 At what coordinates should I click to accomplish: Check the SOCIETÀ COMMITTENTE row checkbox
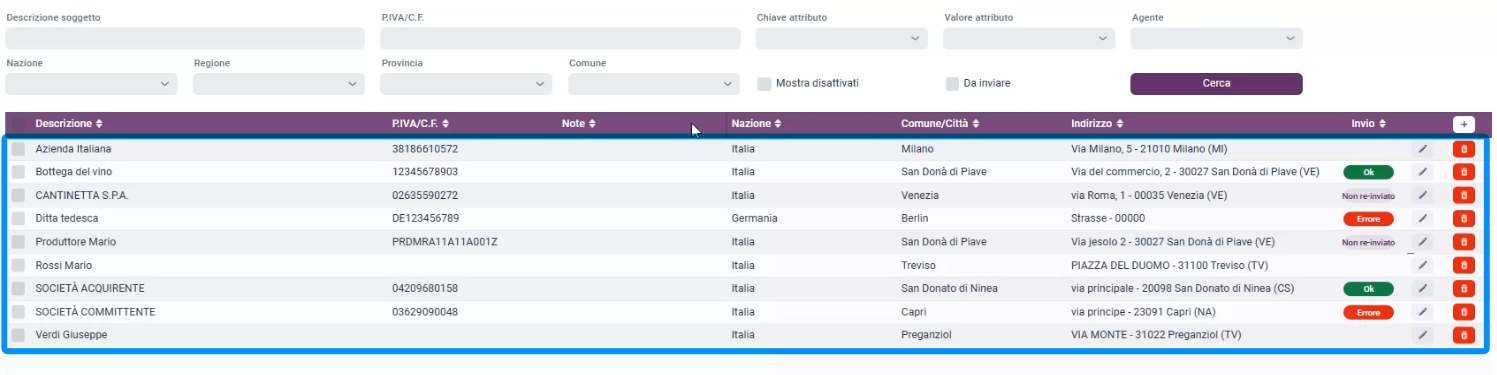point(18,312)
